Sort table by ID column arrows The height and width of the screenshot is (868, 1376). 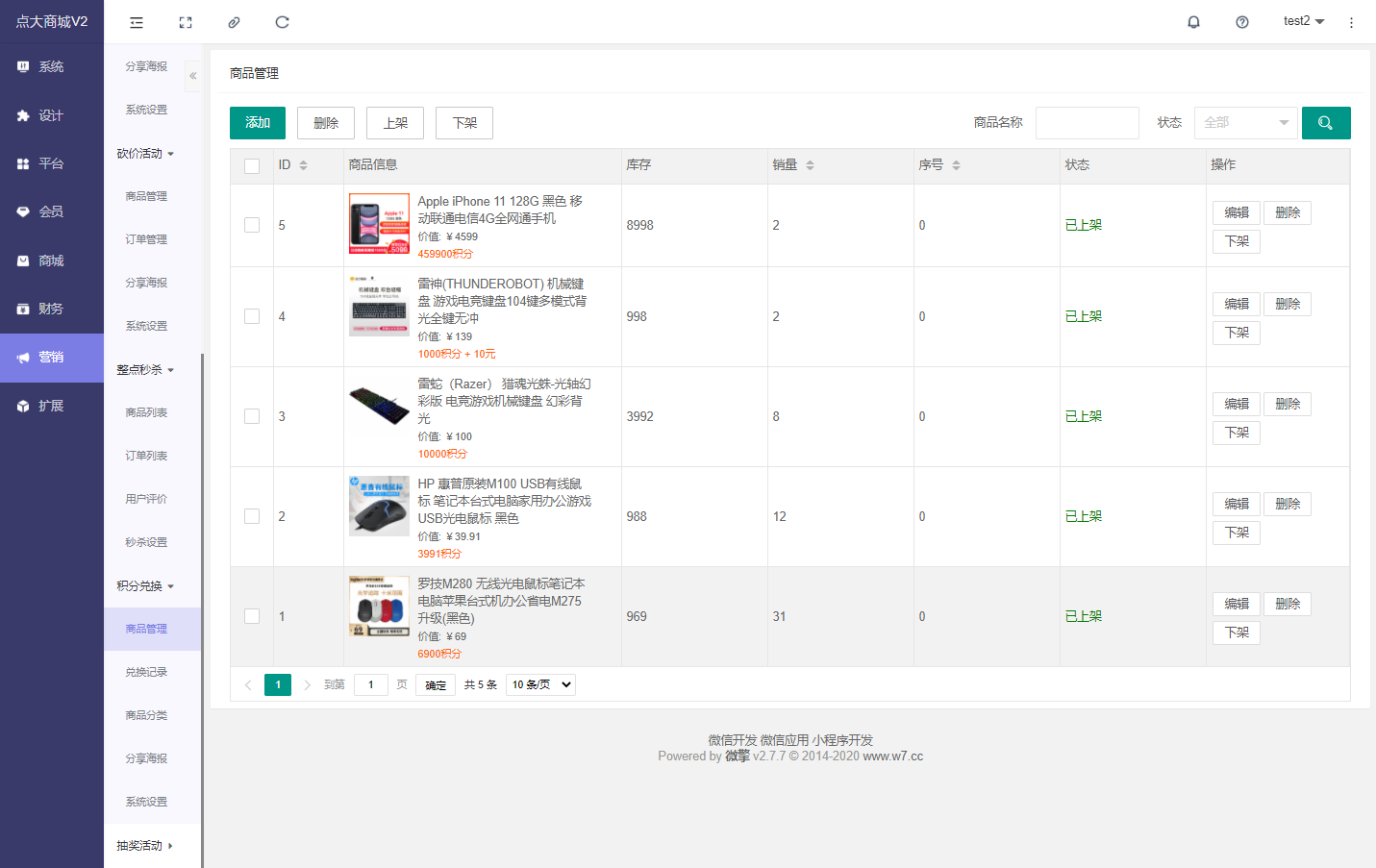pos(304,165)
